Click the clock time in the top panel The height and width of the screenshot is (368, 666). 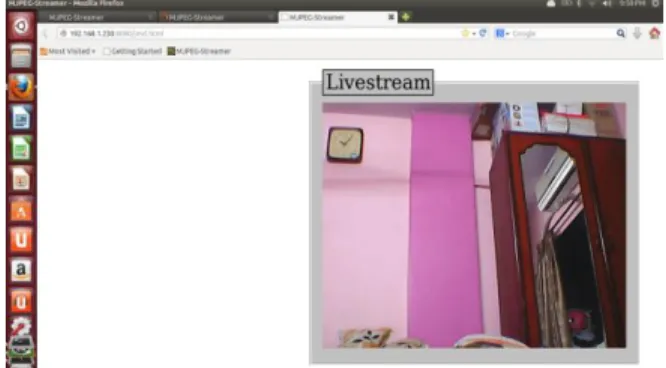pos(632,3)
